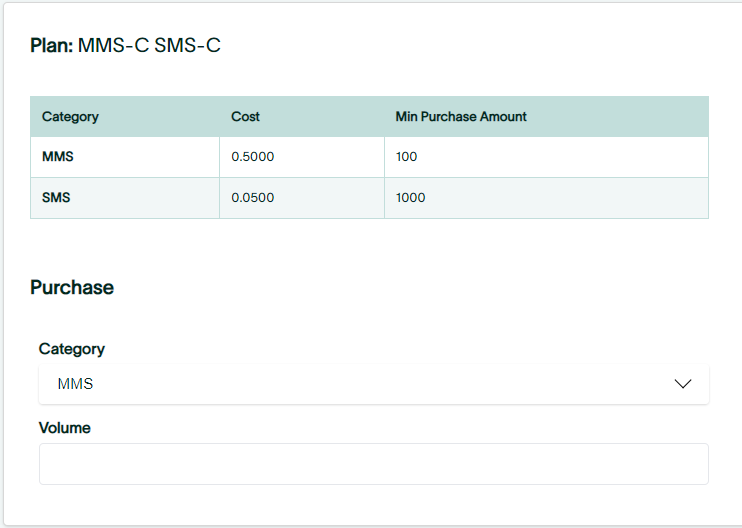Click the bold Plan: label
The width and height of the screenshot is (742, 528).
pos(52,45)
